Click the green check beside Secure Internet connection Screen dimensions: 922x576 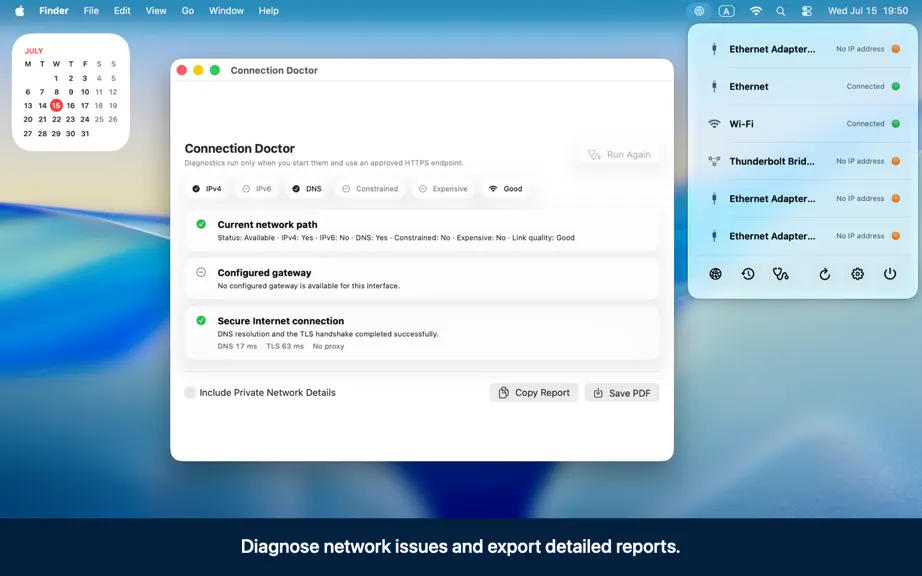pyautogui.click(x=201, y=320)
